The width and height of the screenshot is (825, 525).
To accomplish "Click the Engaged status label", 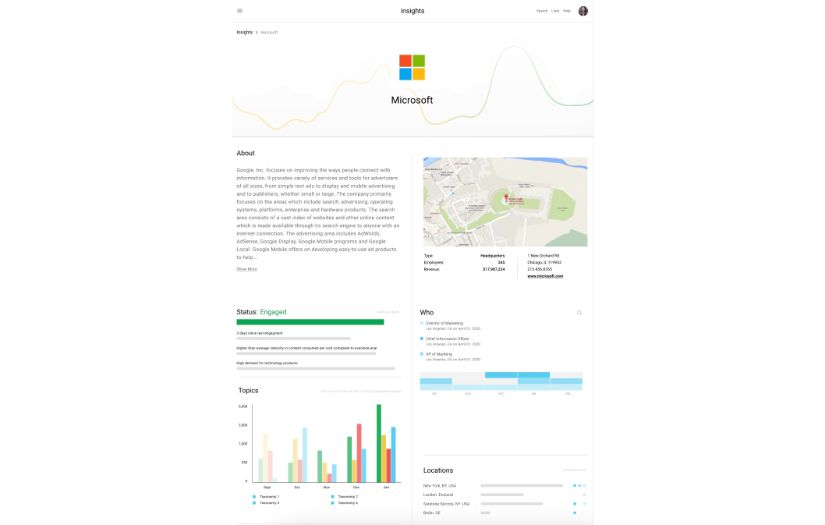I will click(x=273, y=312).
